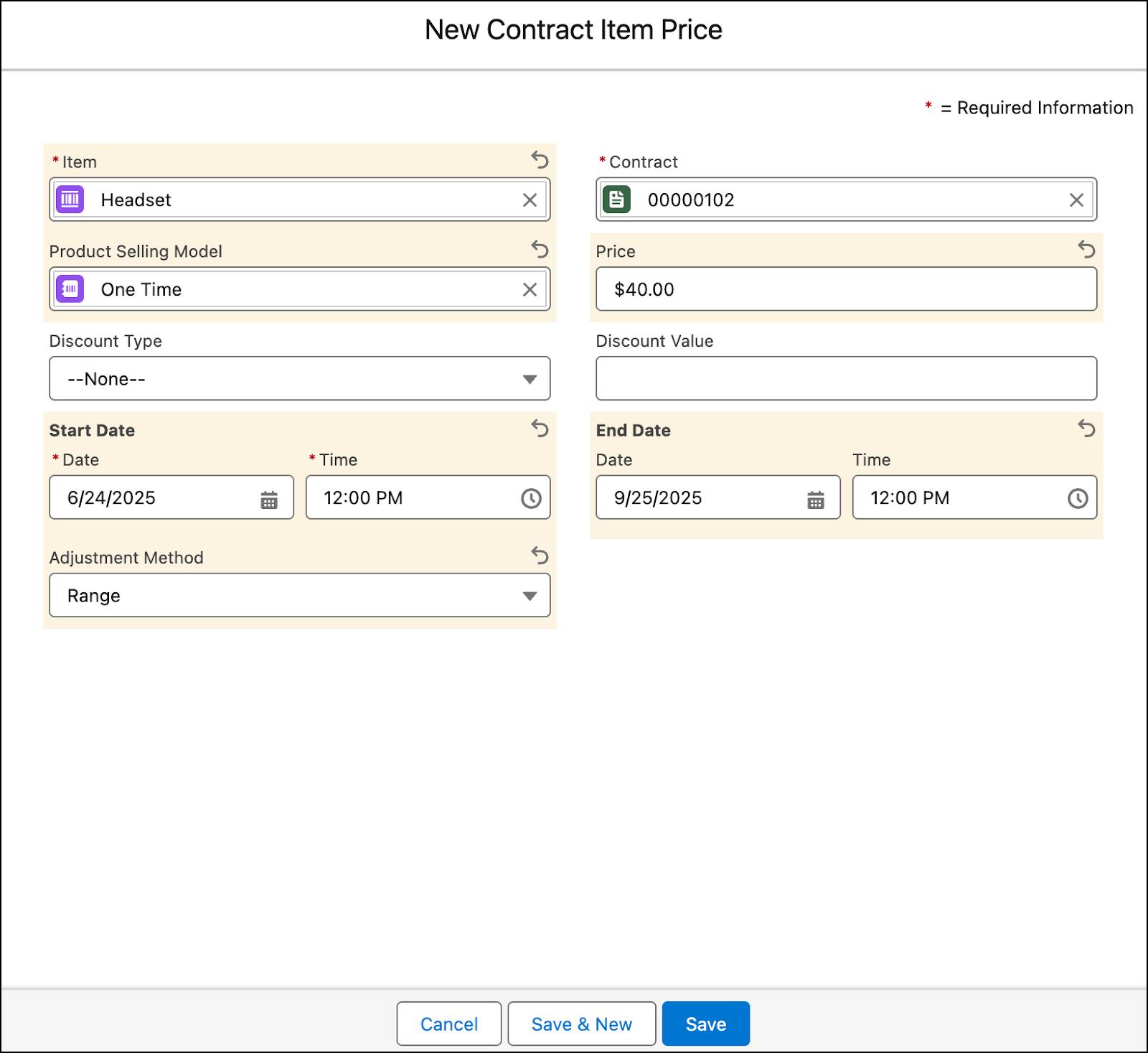Open the Discount Type dropdown
Image resolution: width=1148 pixels, height=1053 pixels.
pyautogui.click(x=300, y=378)
